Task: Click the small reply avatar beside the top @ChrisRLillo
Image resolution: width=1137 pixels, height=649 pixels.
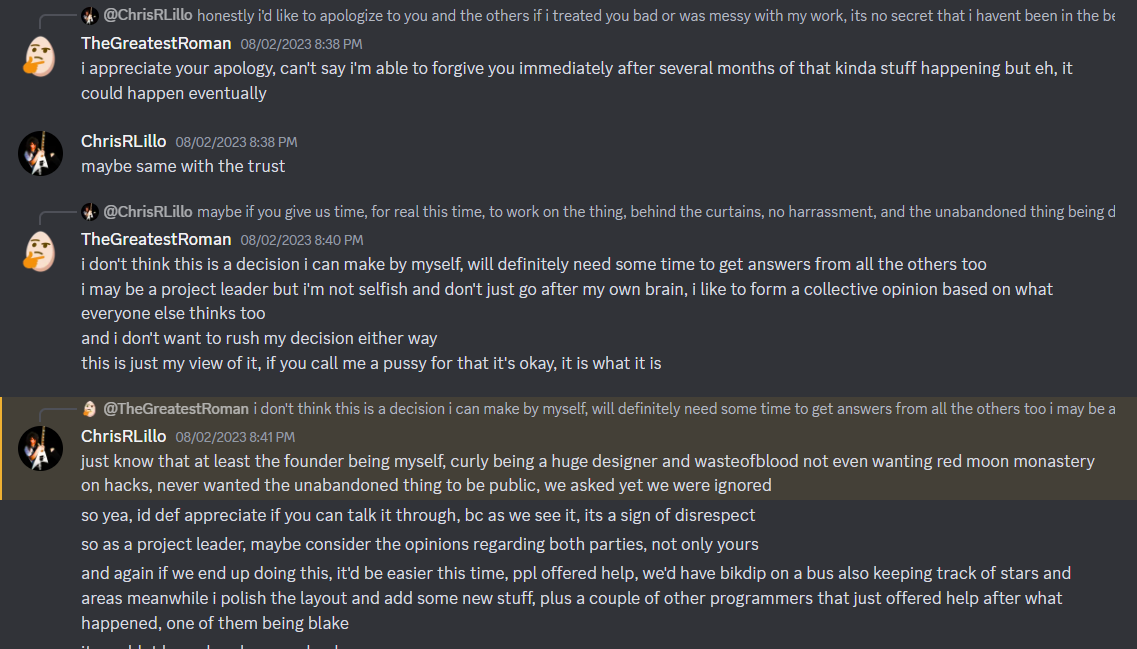Action: [x=90, y=15]
